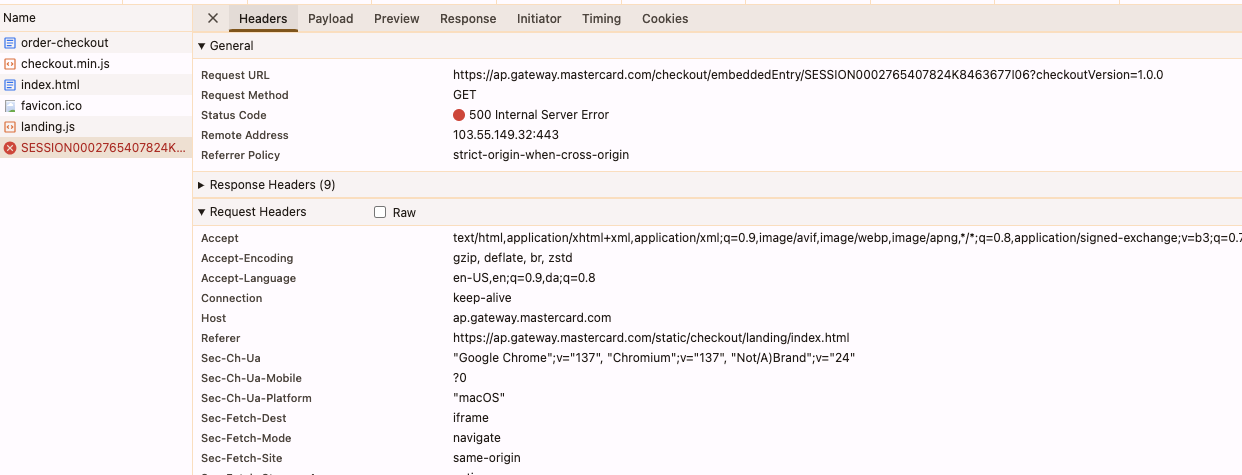Switch to the Response tab

click(468, 18)
